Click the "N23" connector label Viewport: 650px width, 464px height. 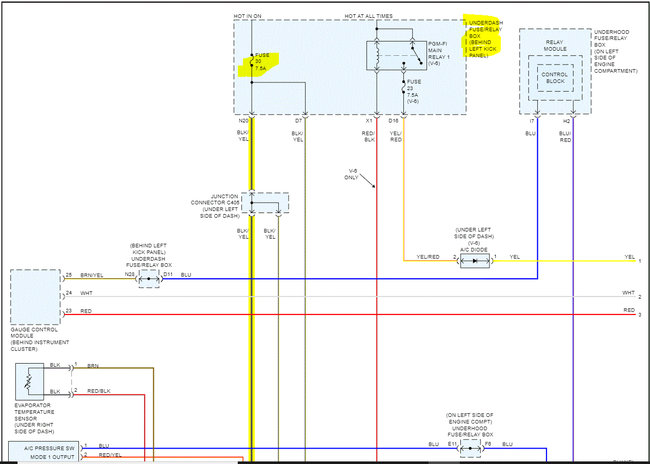pos(130,274)
